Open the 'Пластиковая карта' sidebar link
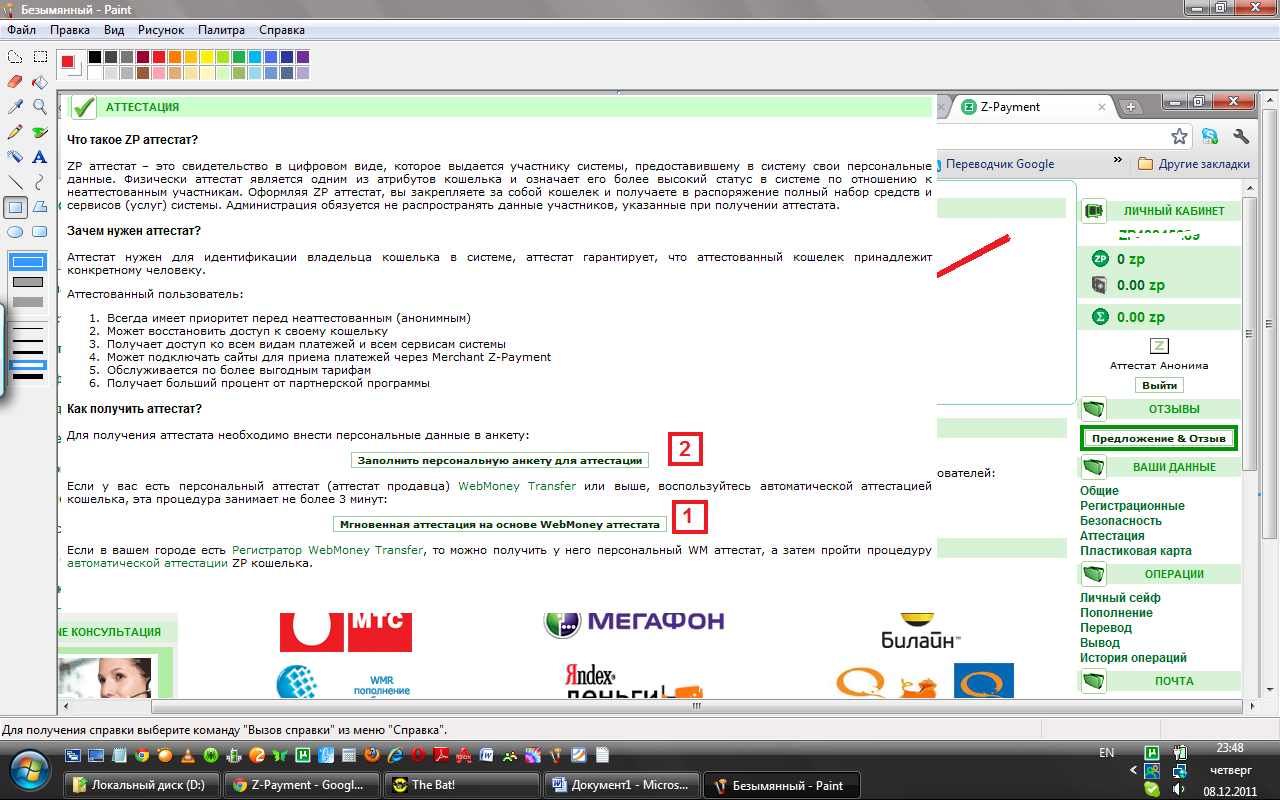This screenshot has width=1280, height=800. click(1136, 551)
